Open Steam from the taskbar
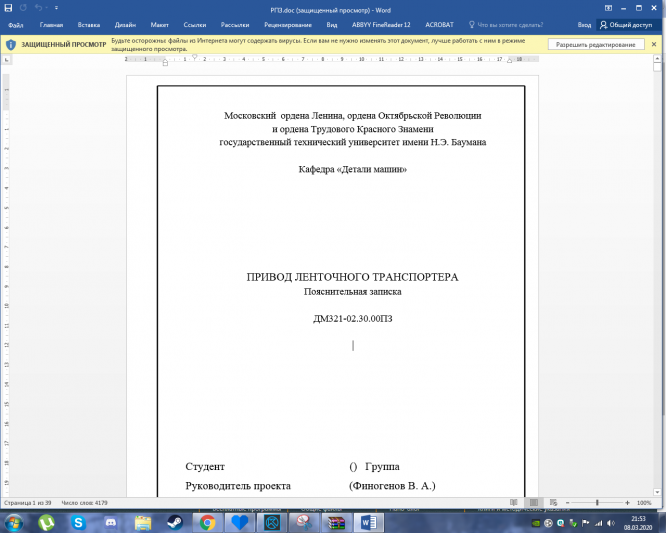 click(175, 522)
